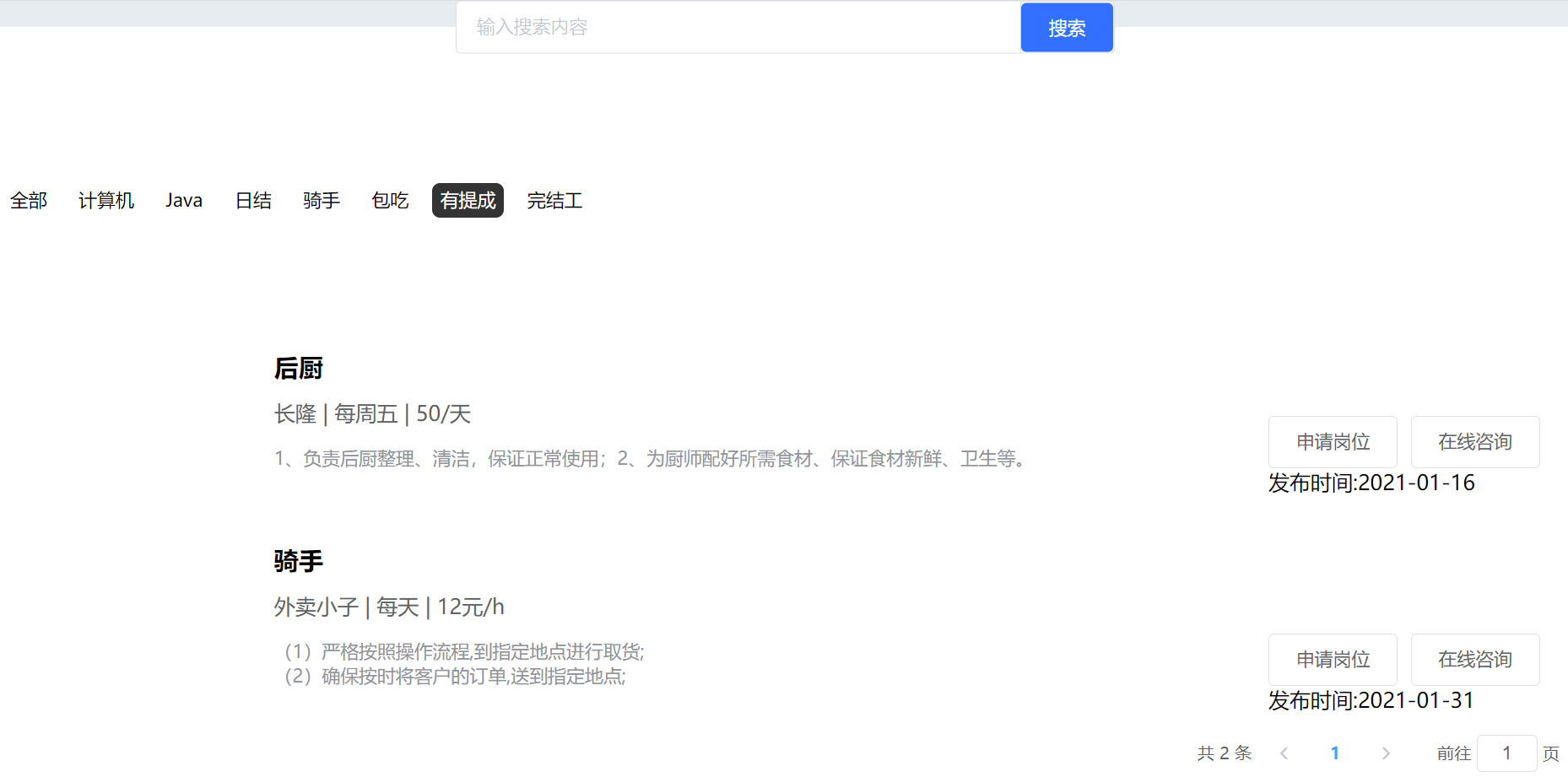The image size is (1568, 777).
Task: Apply for the 后厨 job via 申请岗位
Action: point(1333,442)
